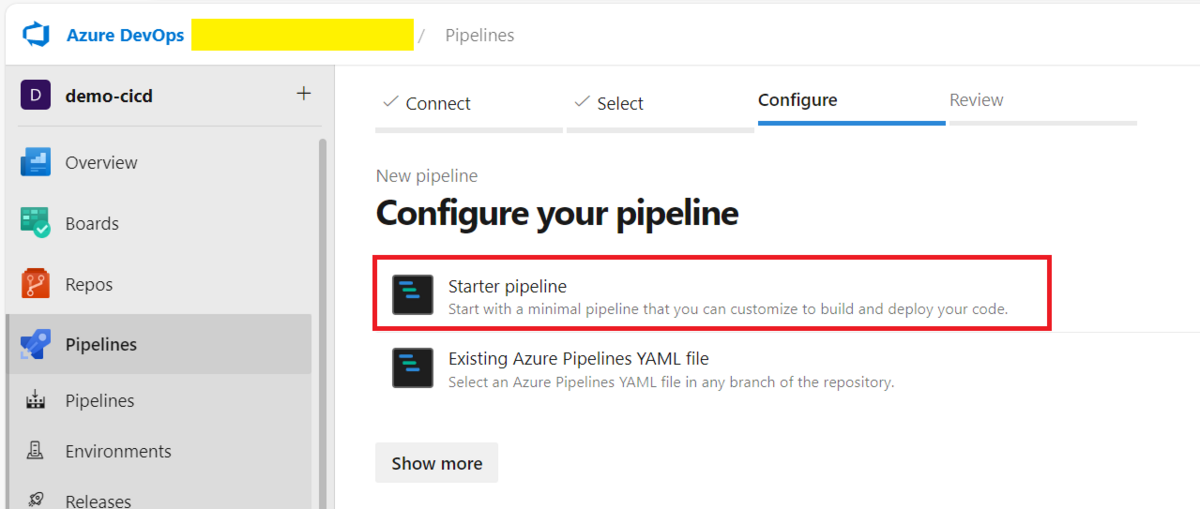Open the Boards sidebar icon
The width and height of the screenshot is (1200, 509).
pyautogui.click(x=36, y=223)
